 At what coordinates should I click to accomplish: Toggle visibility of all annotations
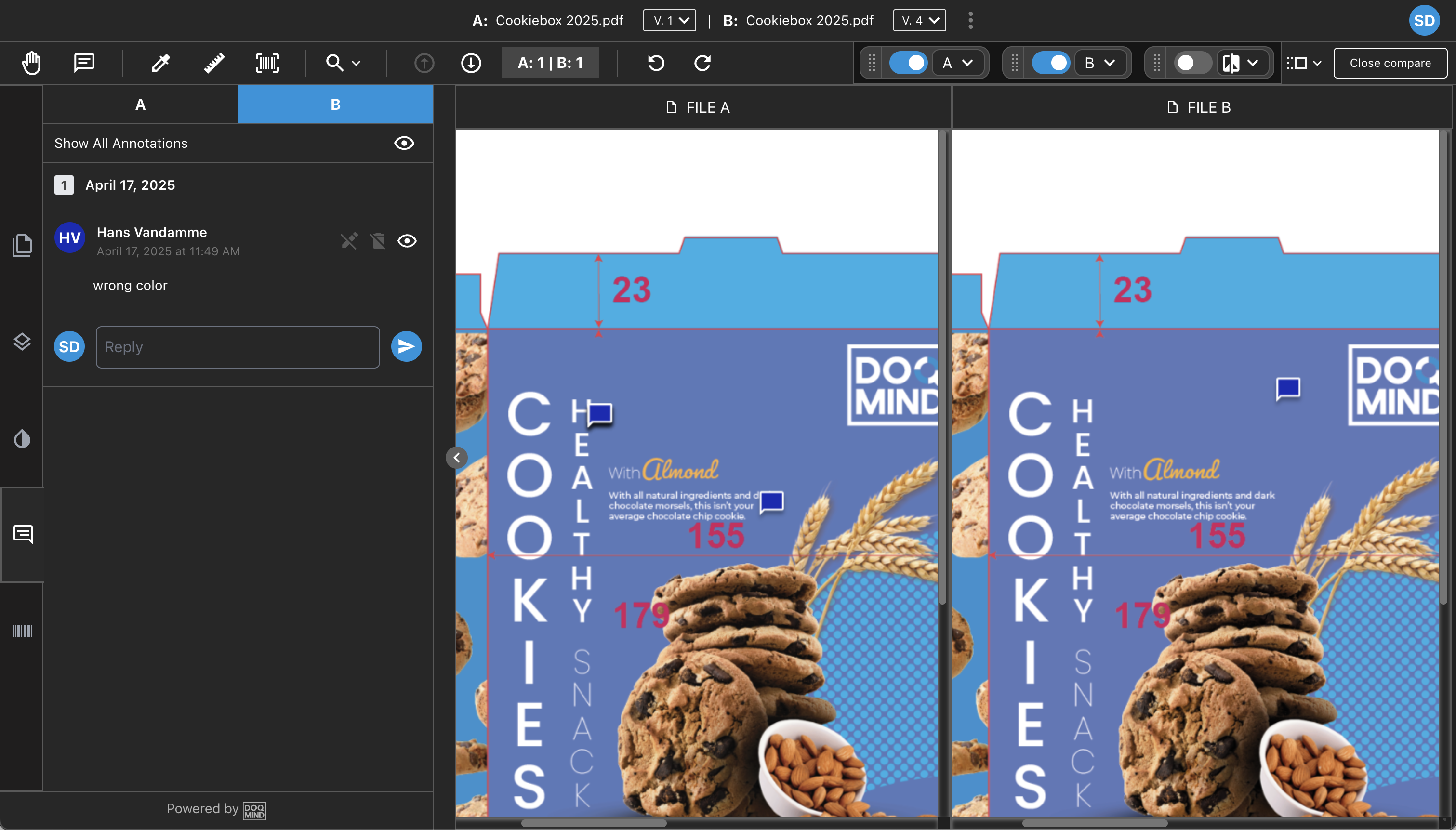pos(404,143)
